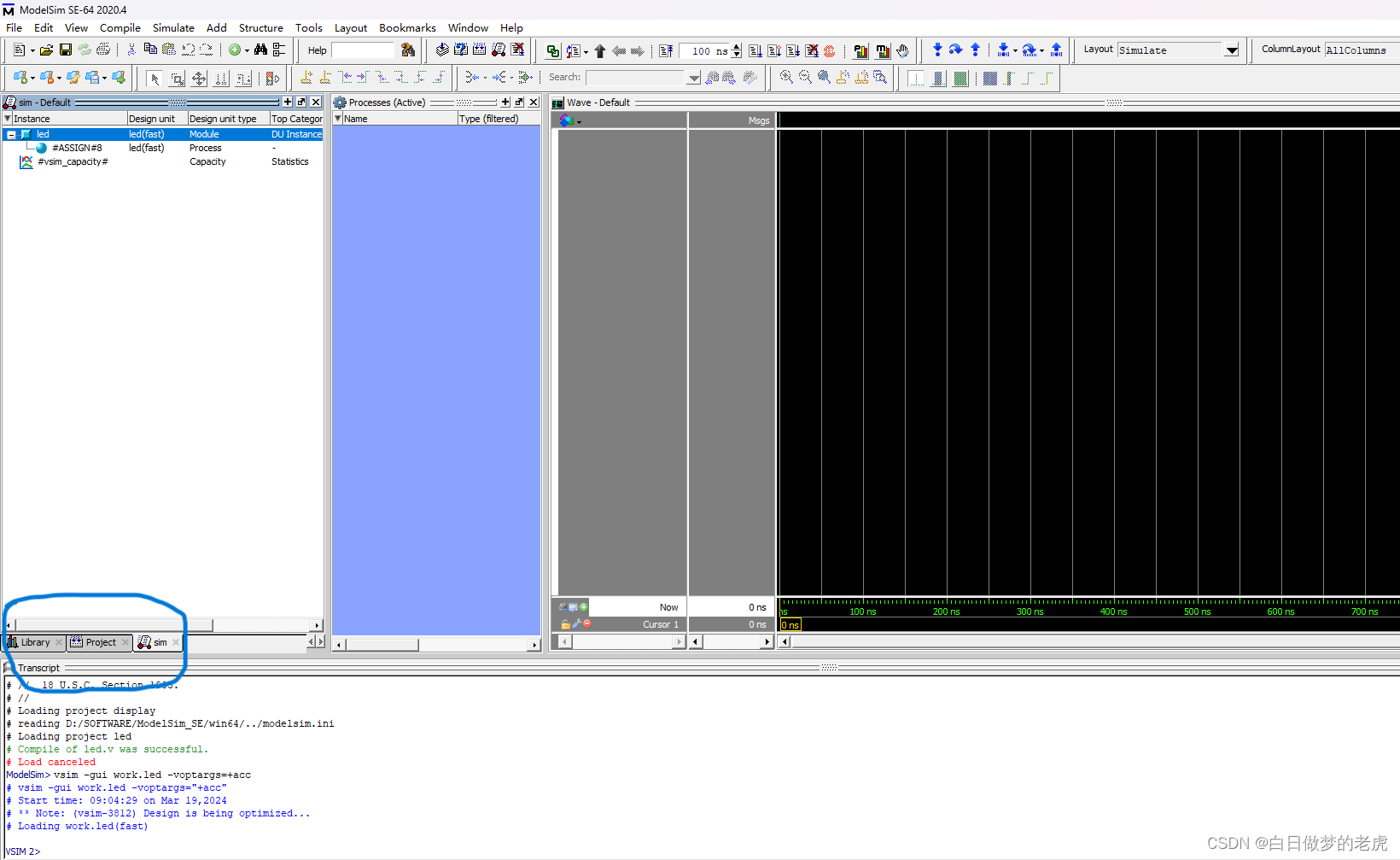Viewport: 1400px width, 860px height.
Task: Click the Cut scissors icon
Action: tap(131, 50)
